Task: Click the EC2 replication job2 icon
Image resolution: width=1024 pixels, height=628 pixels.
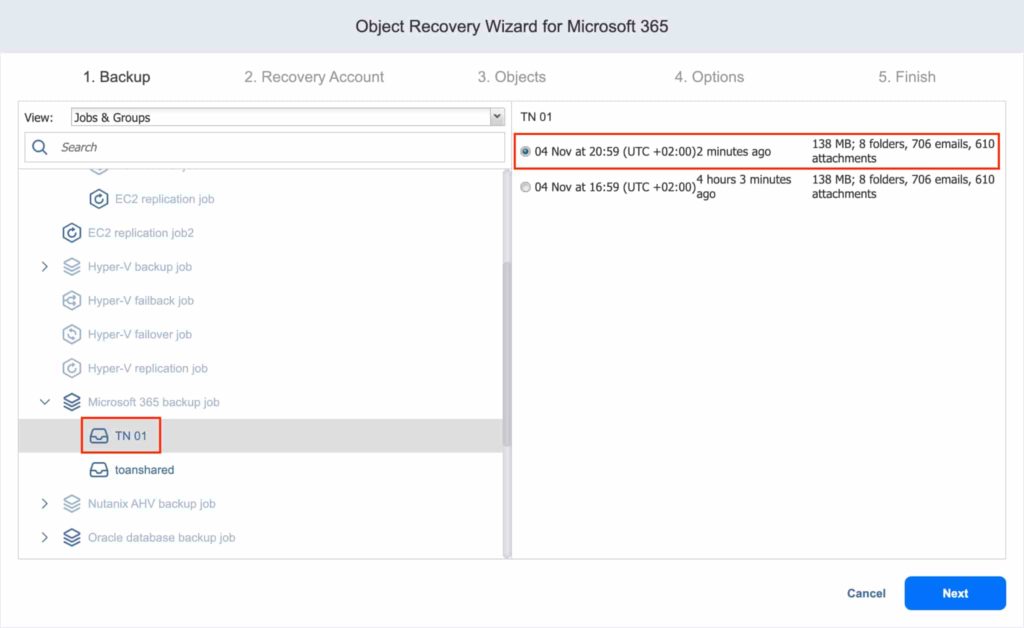Action: (x=71, y=232)
